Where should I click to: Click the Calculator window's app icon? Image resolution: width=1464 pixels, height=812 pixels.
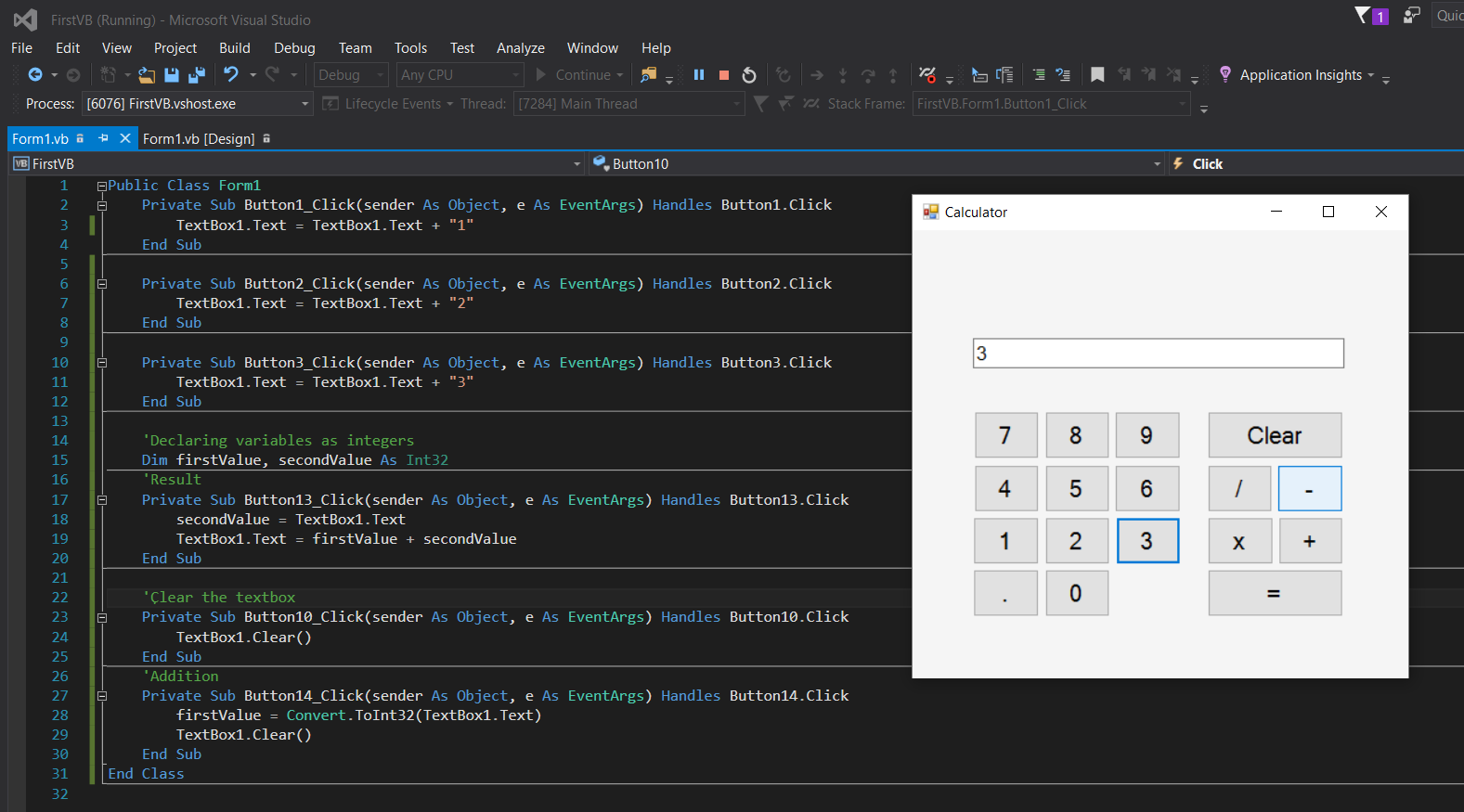click(x=930, y=212)
